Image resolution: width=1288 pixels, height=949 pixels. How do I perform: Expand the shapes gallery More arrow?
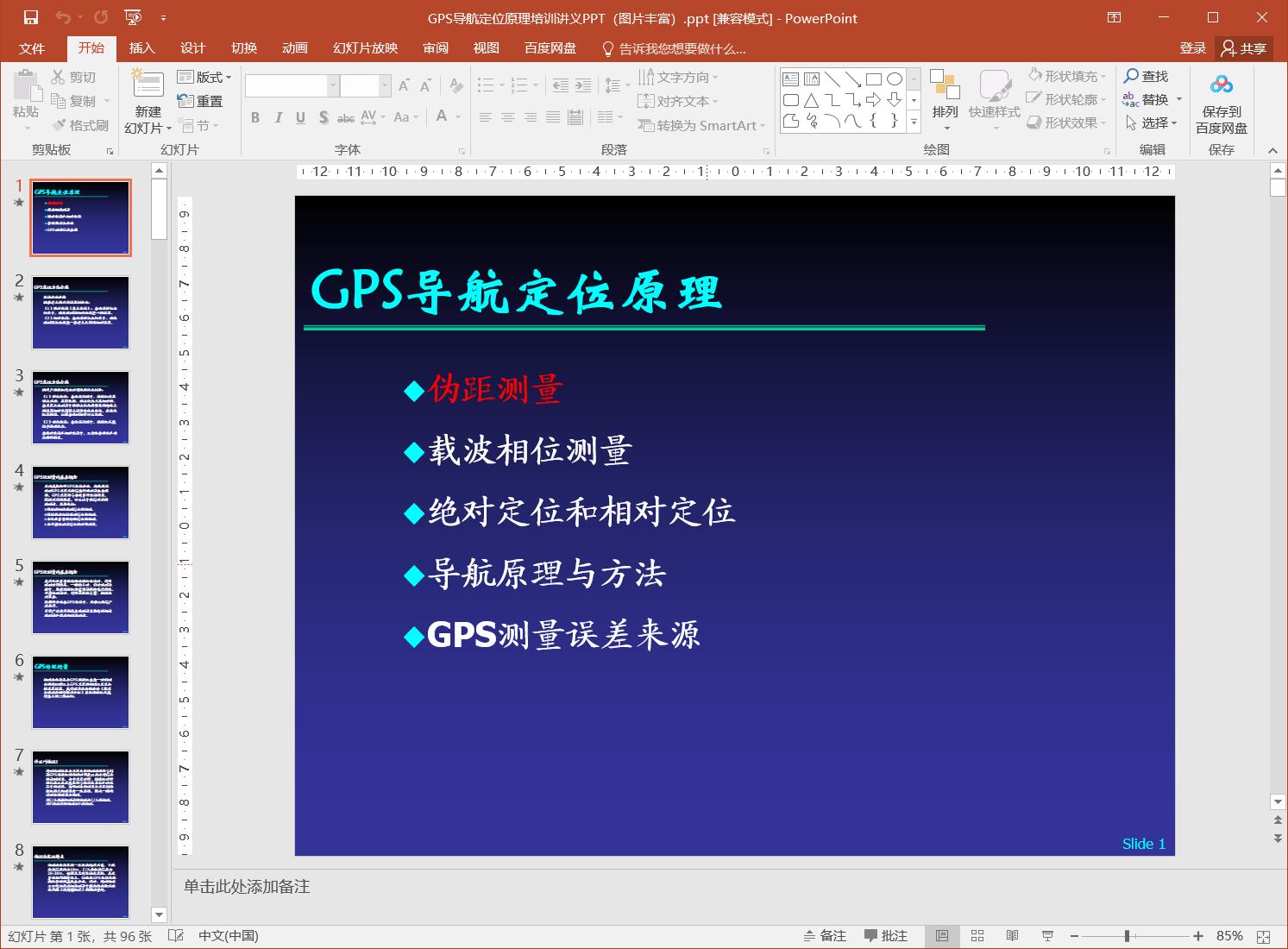(914, 123)
